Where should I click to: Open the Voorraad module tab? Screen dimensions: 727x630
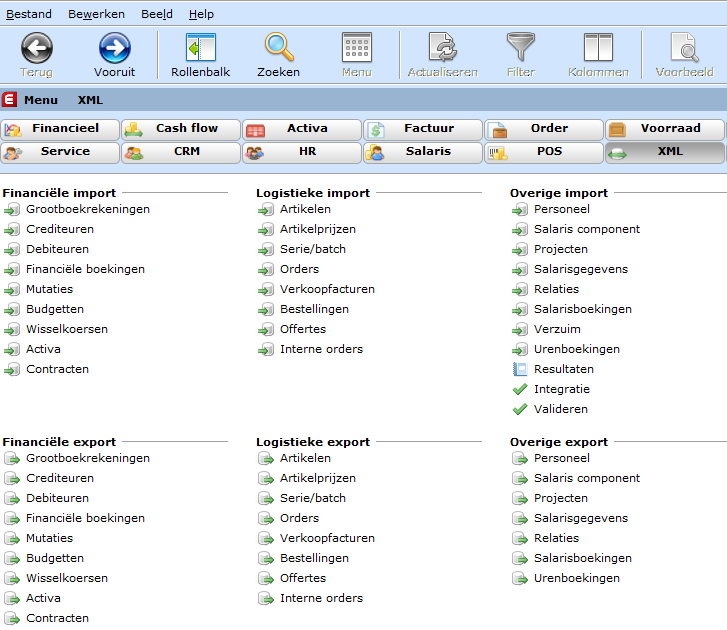click(x=665, y=129)
